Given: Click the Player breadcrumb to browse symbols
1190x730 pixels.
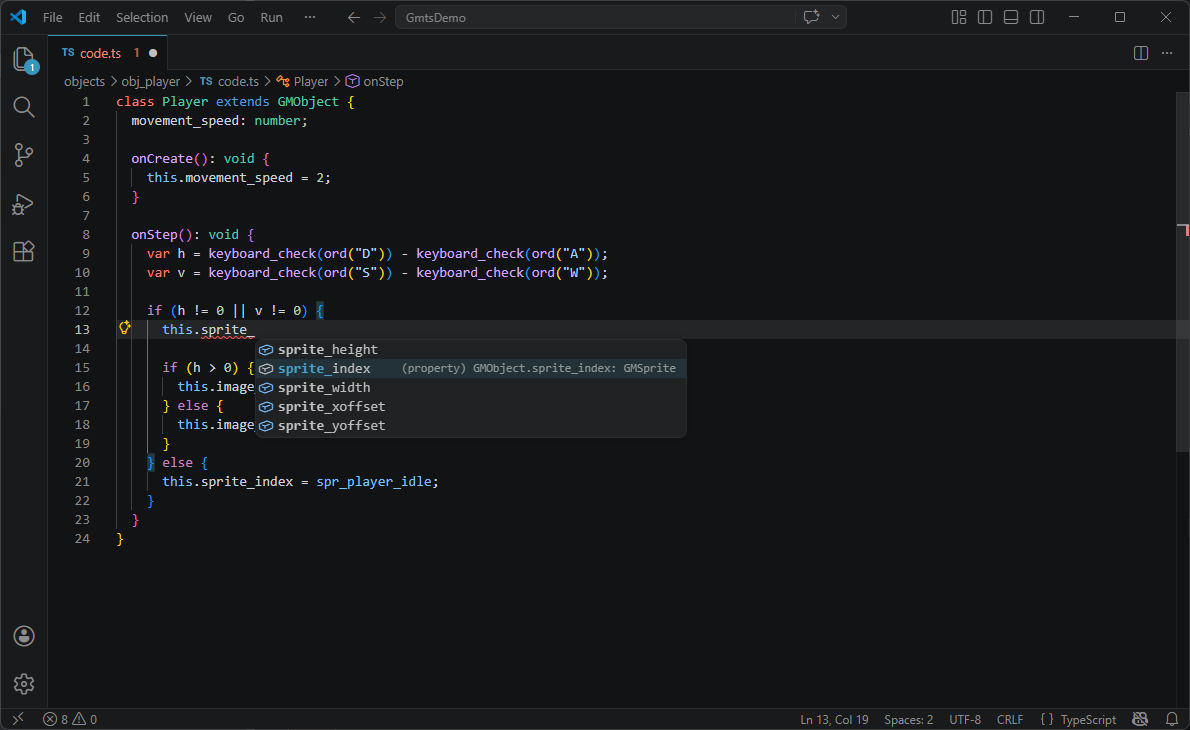Looking at the screenshot, I should [x=309, y=81].
